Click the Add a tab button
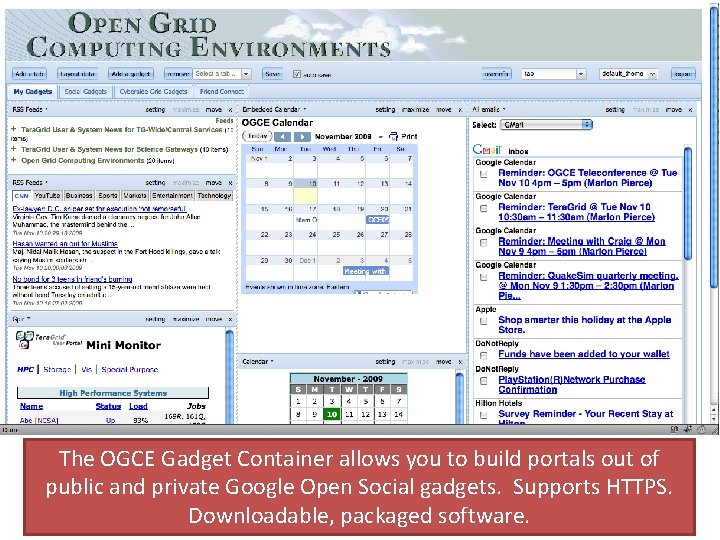 point(29,73)
